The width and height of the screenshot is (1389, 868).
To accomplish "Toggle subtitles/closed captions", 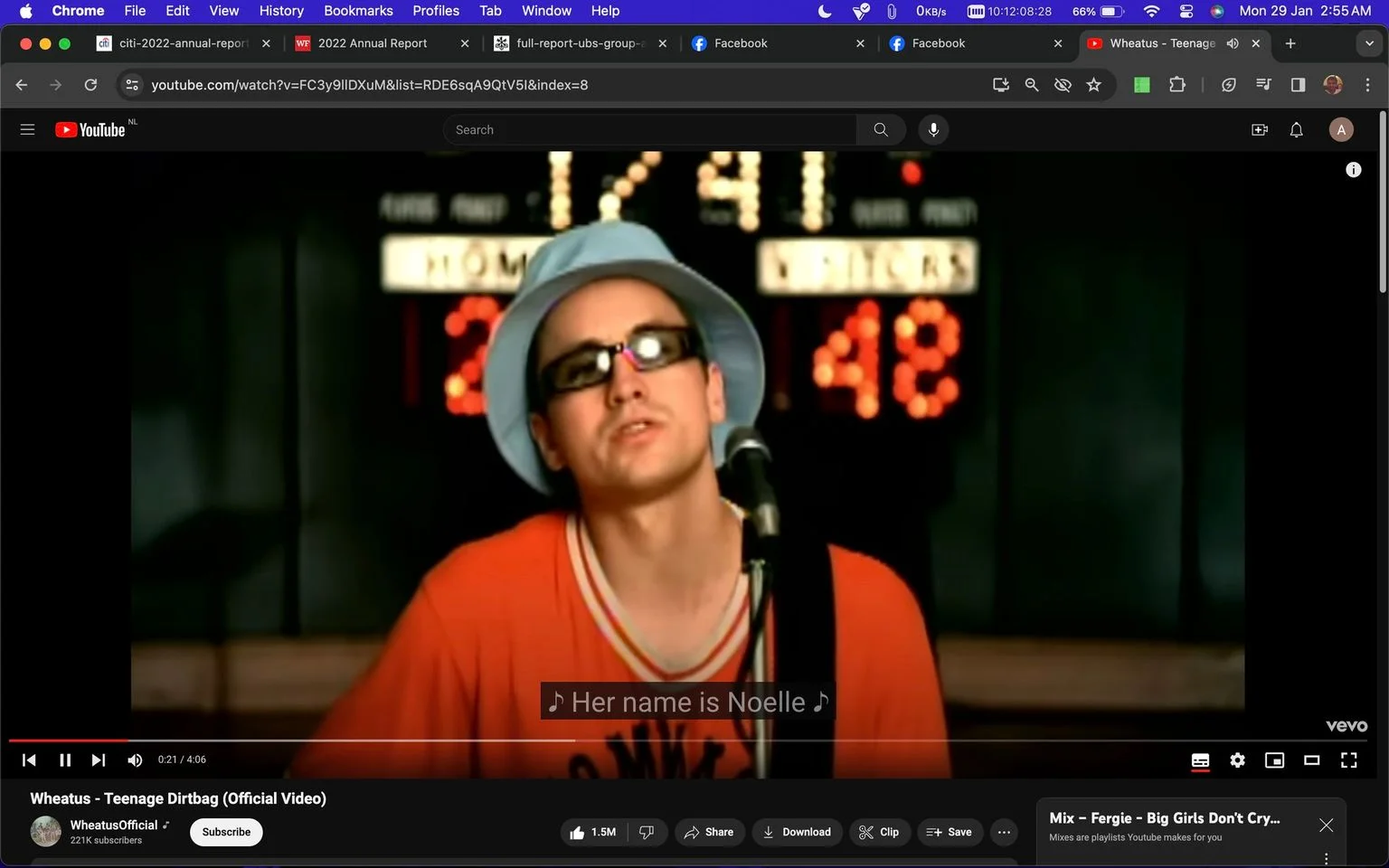I will (x=1200, y=760).
